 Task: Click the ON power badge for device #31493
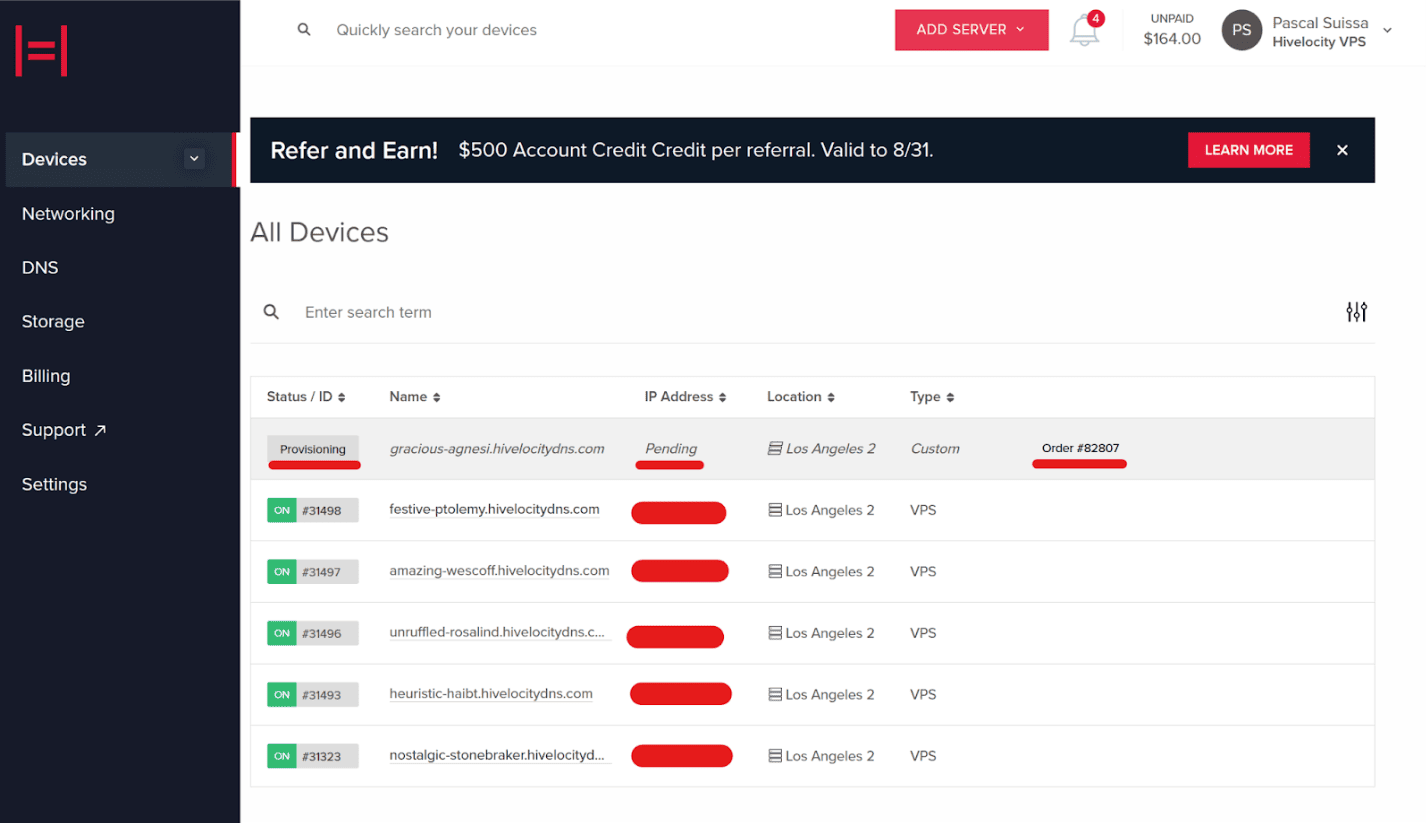click(282, 695)
